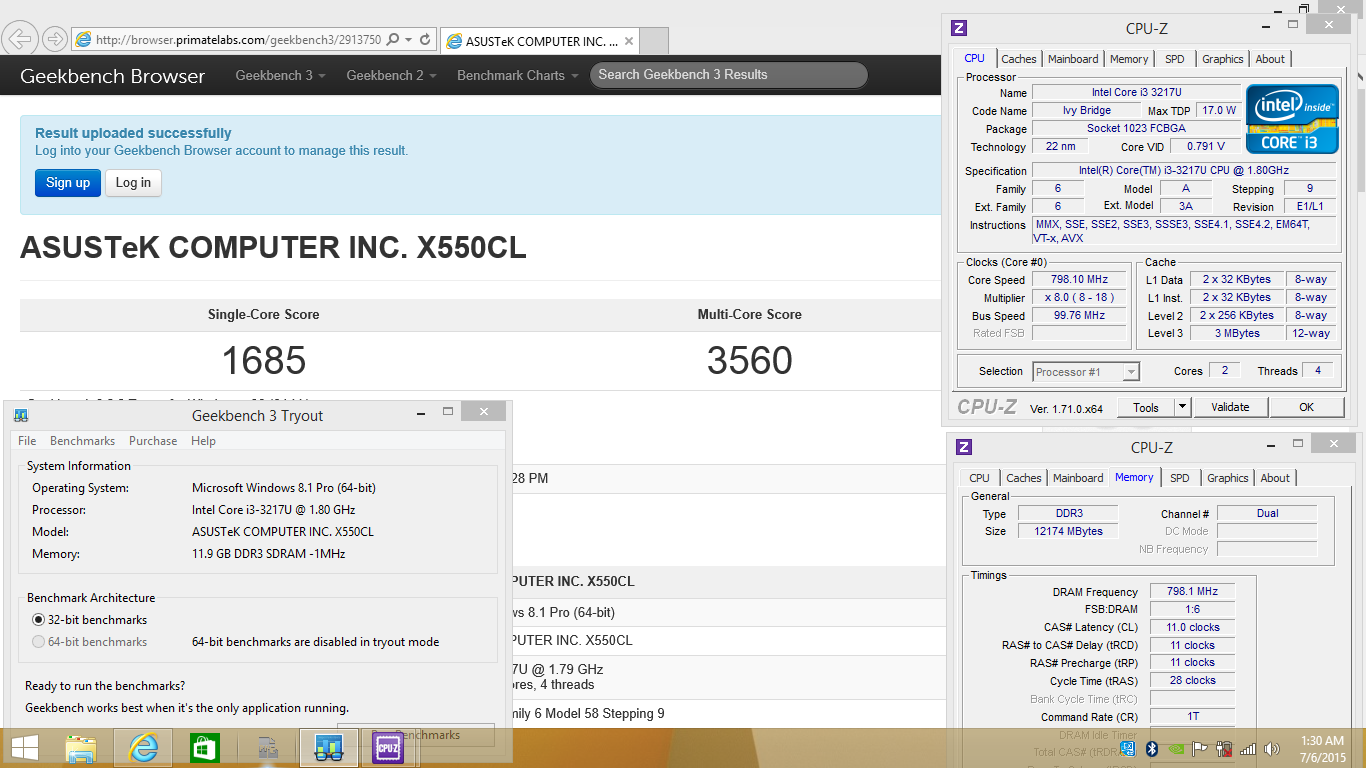
Task: Click the wireless display tray icon
Action: [x=1127, y=748]
